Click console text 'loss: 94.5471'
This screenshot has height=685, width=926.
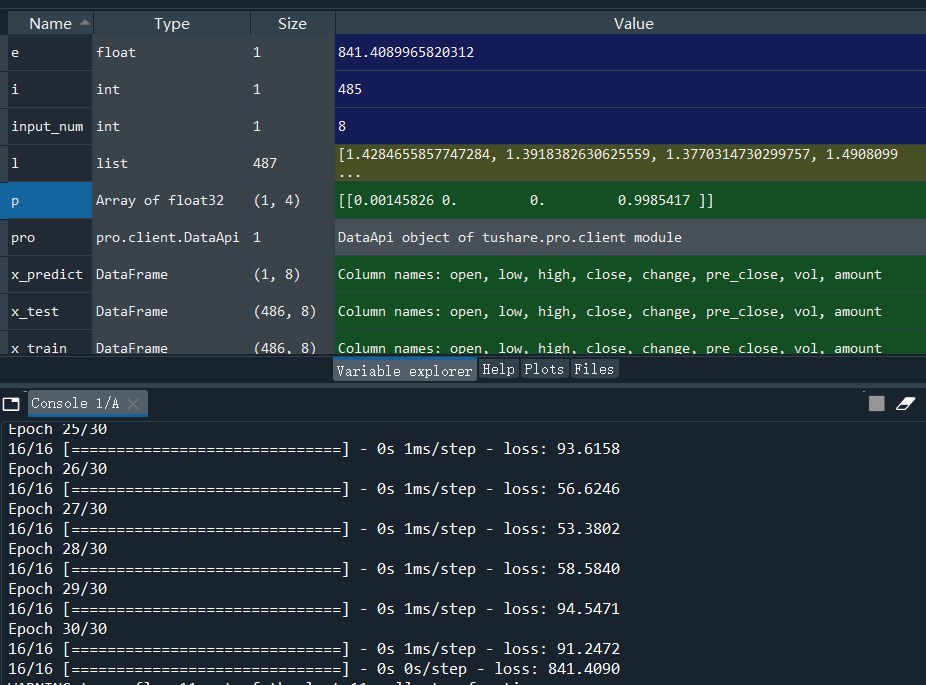point(562,609)
